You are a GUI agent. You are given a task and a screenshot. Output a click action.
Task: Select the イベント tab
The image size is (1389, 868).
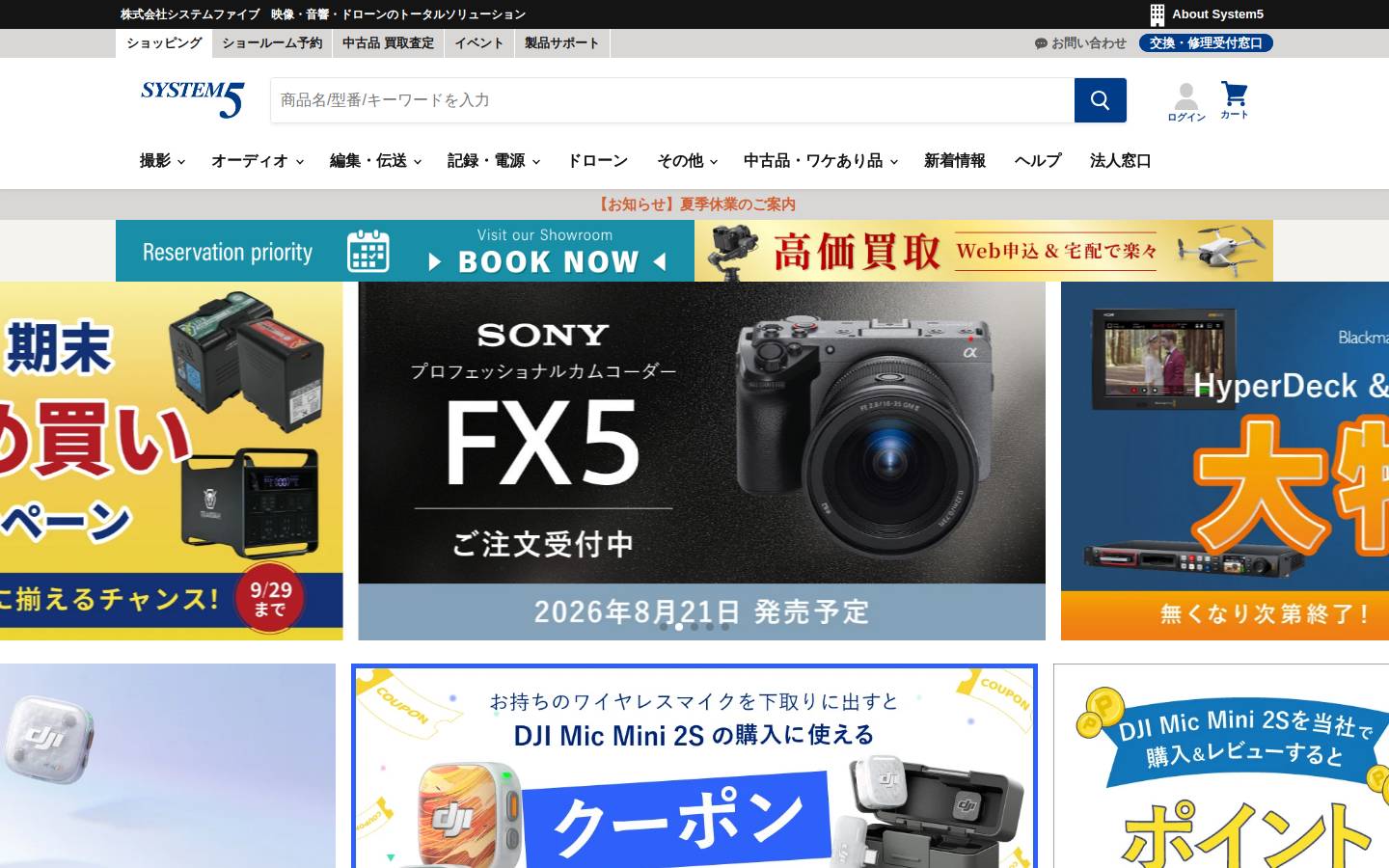[x=479, y=43]
